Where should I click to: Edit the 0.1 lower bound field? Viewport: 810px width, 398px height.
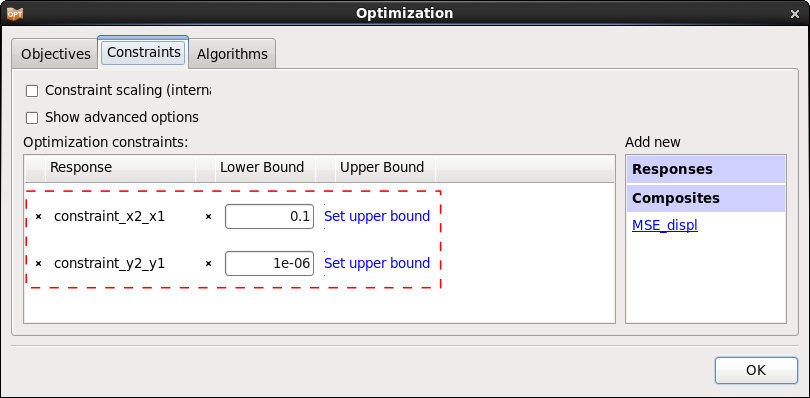coord(269,217)
